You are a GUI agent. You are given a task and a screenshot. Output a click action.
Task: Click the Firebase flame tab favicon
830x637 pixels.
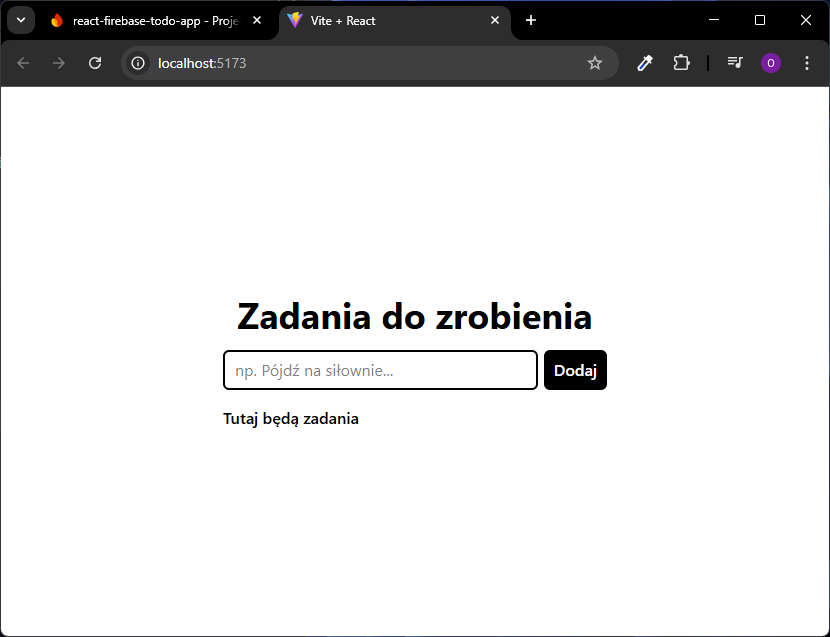pyautogui.click(x=57, y=21)
